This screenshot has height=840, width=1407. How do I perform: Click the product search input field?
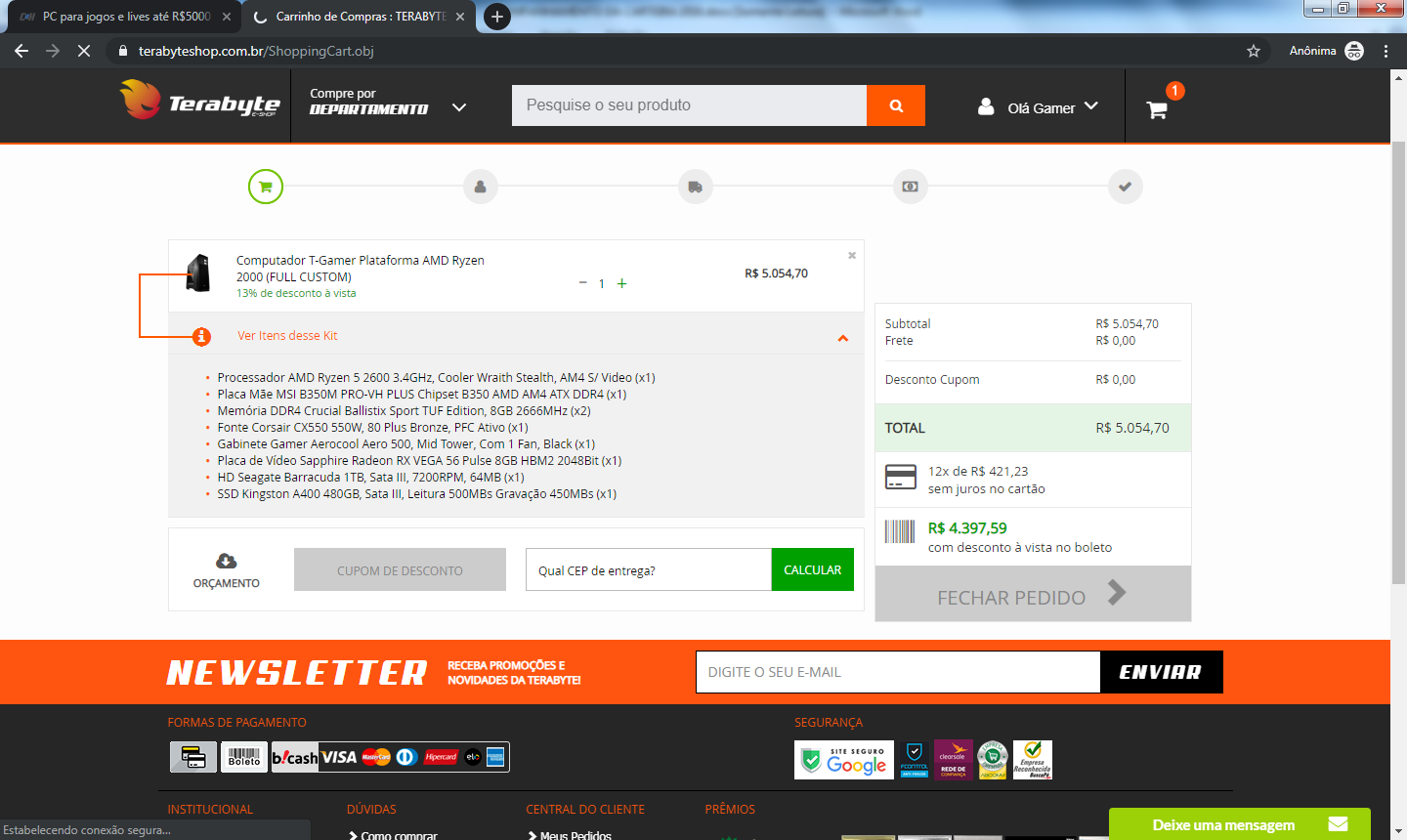[x=689, y=105]
